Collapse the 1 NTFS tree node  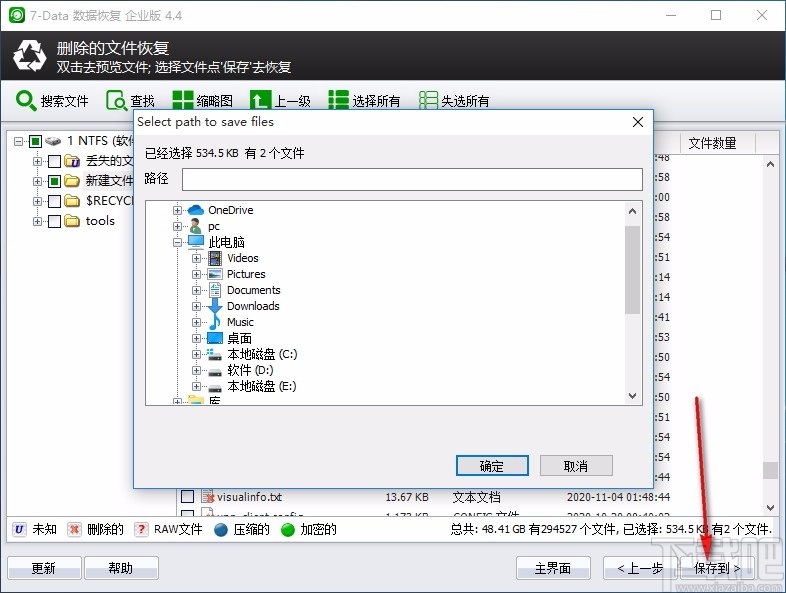[x=19, y=141]
